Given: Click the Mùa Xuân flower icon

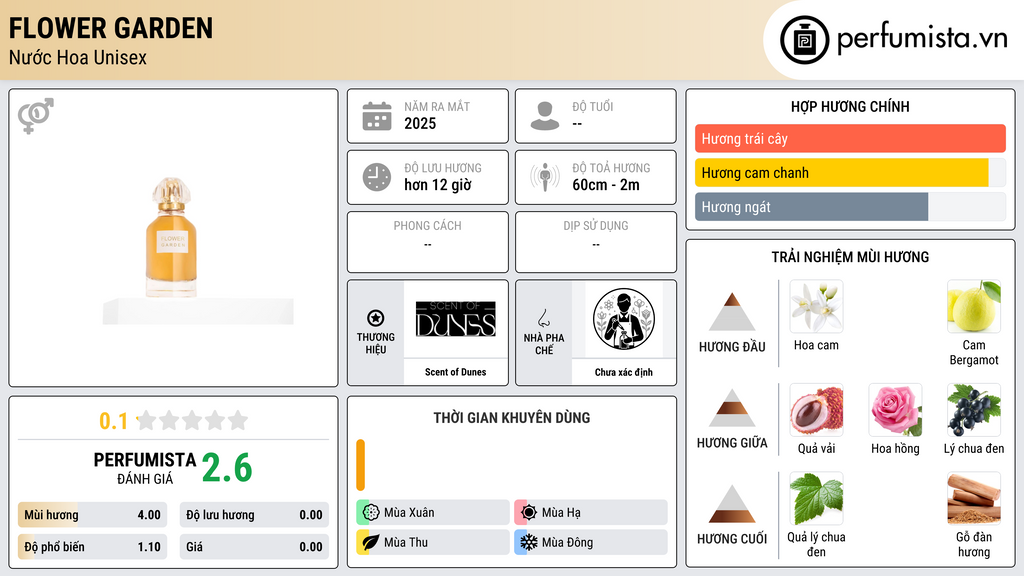Looking at the screenshot, I should click(x=370, y=512).
